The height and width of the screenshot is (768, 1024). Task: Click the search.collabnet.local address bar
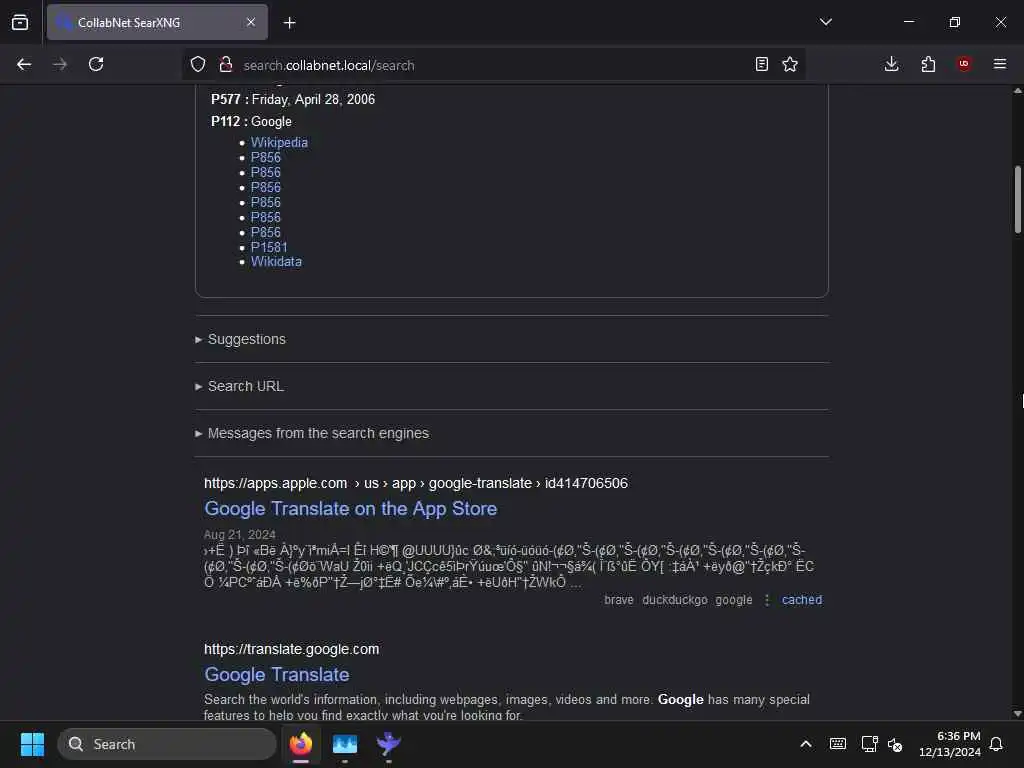tap(493, 65)
